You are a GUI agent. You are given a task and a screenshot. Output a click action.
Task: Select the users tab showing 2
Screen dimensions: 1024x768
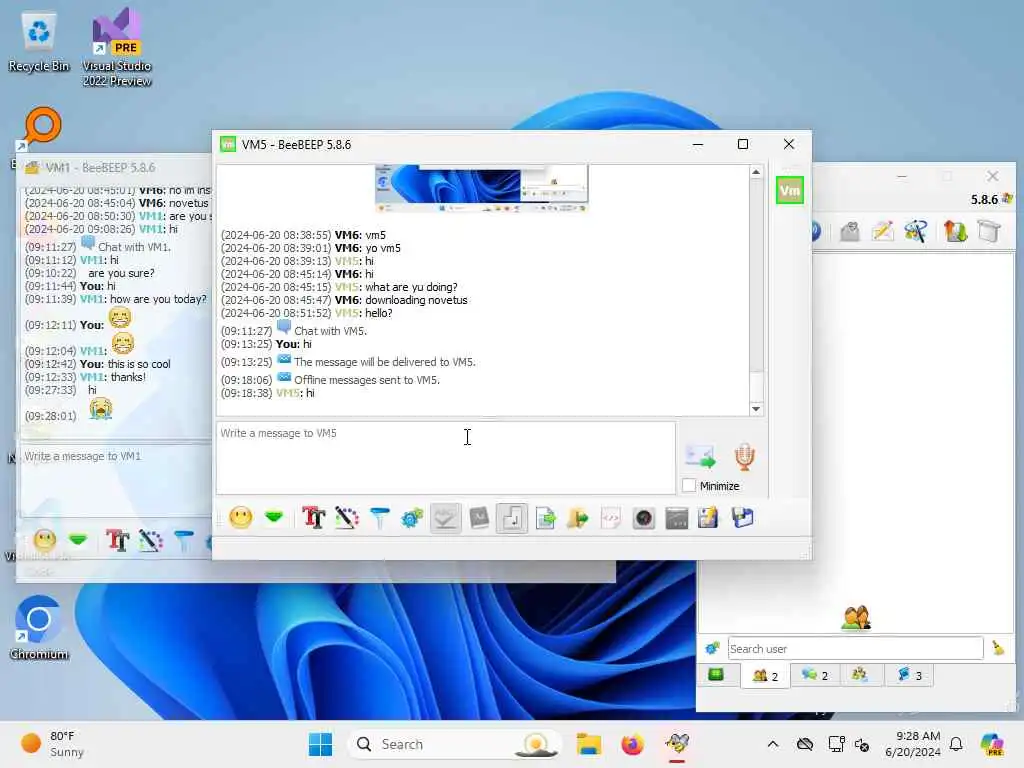765,675
